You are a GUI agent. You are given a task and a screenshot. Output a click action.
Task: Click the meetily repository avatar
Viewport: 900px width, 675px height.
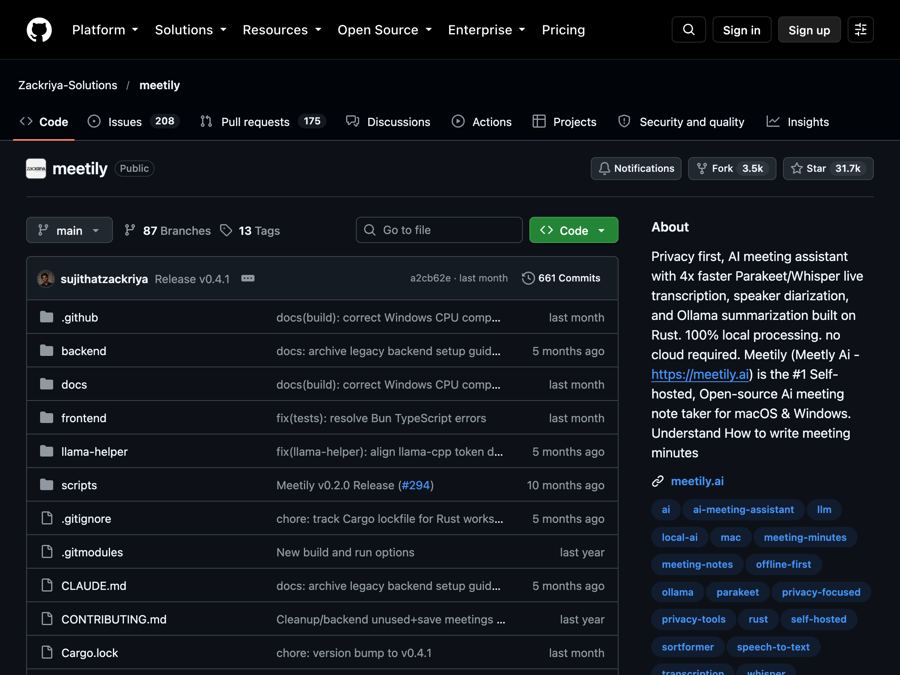(x=36, y=169)
